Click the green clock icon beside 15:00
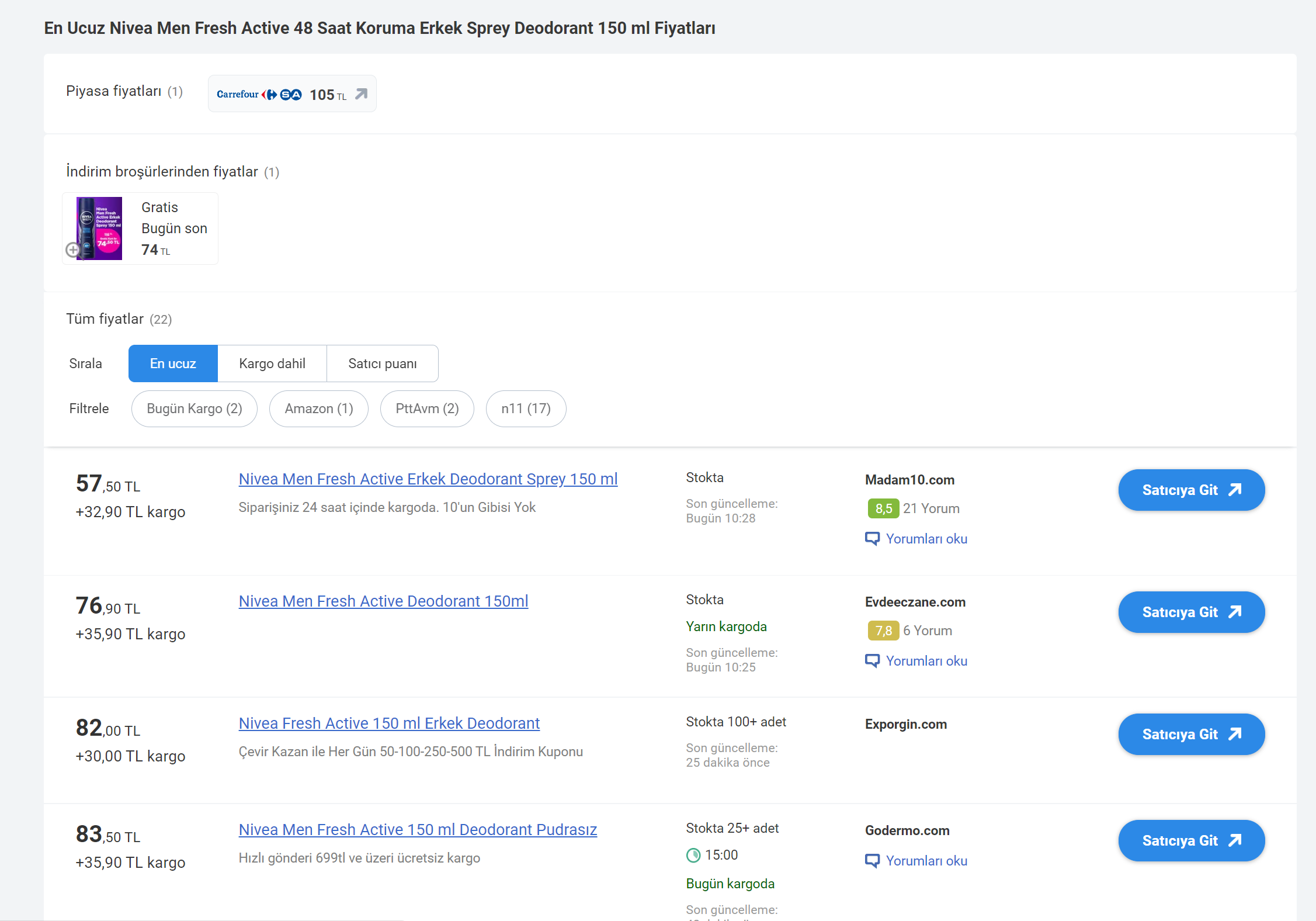This screenshot has width=1316, height=921. [x=693, y=855]
